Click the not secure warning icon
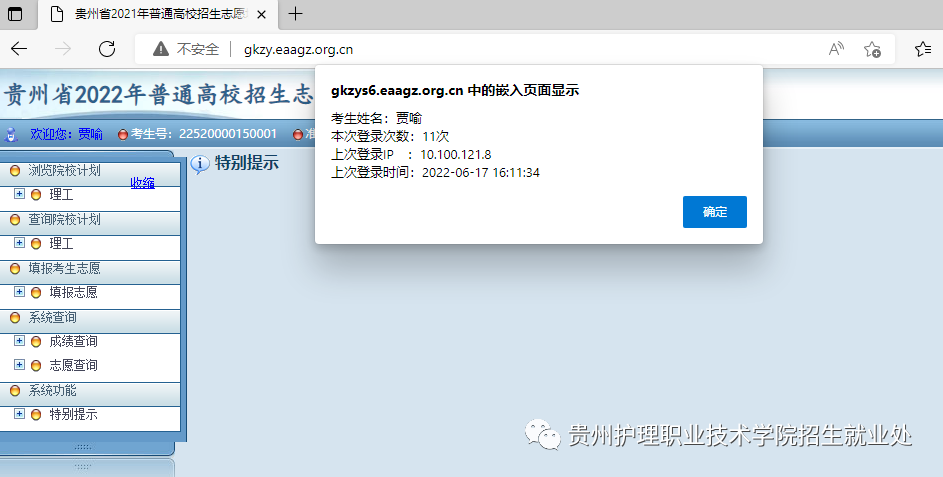 pyautogui.click(x=161, y=49)
